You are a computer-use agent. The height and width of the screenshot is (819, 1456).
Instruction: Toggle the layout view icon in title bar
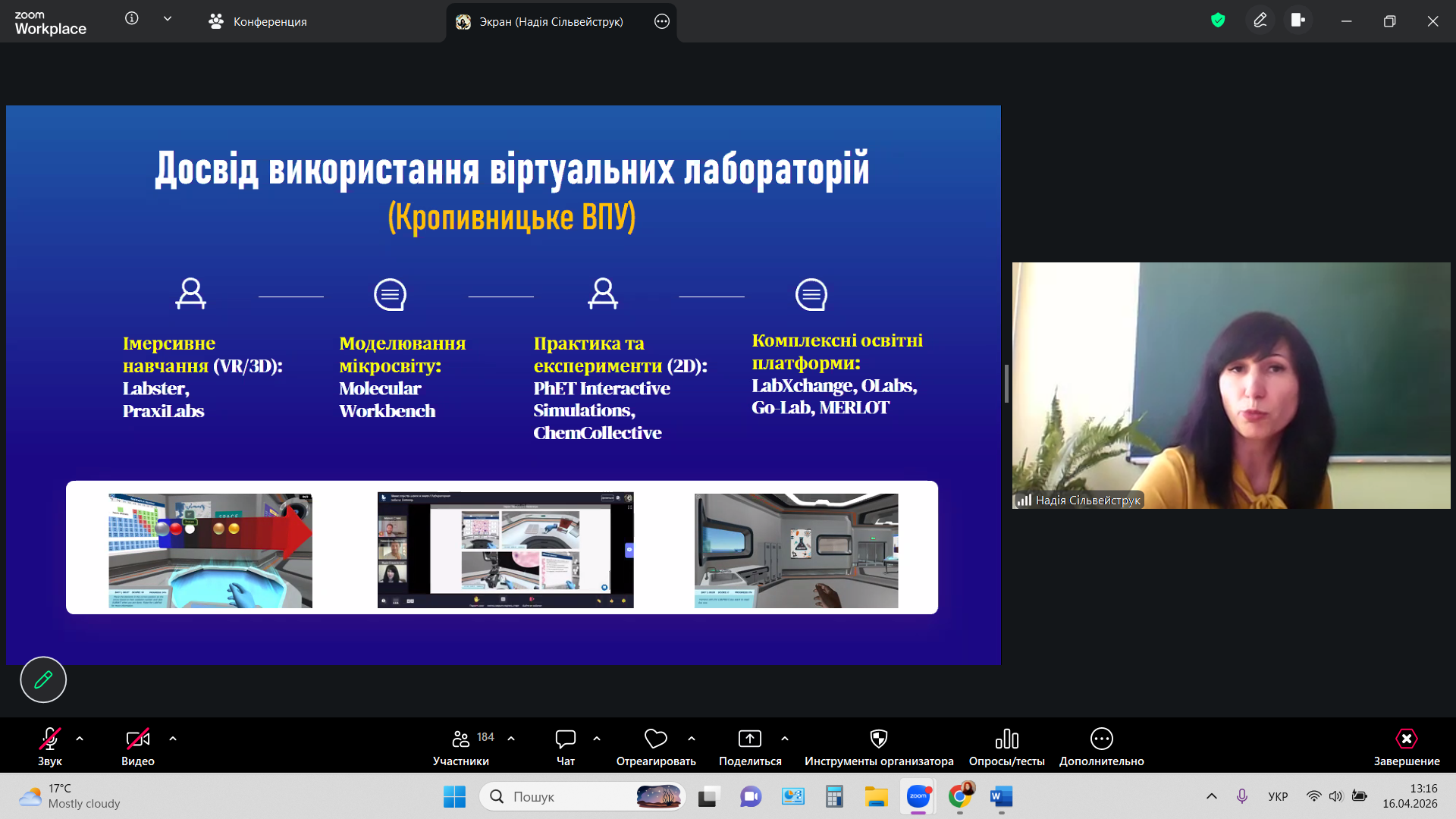pos(1298,20)
